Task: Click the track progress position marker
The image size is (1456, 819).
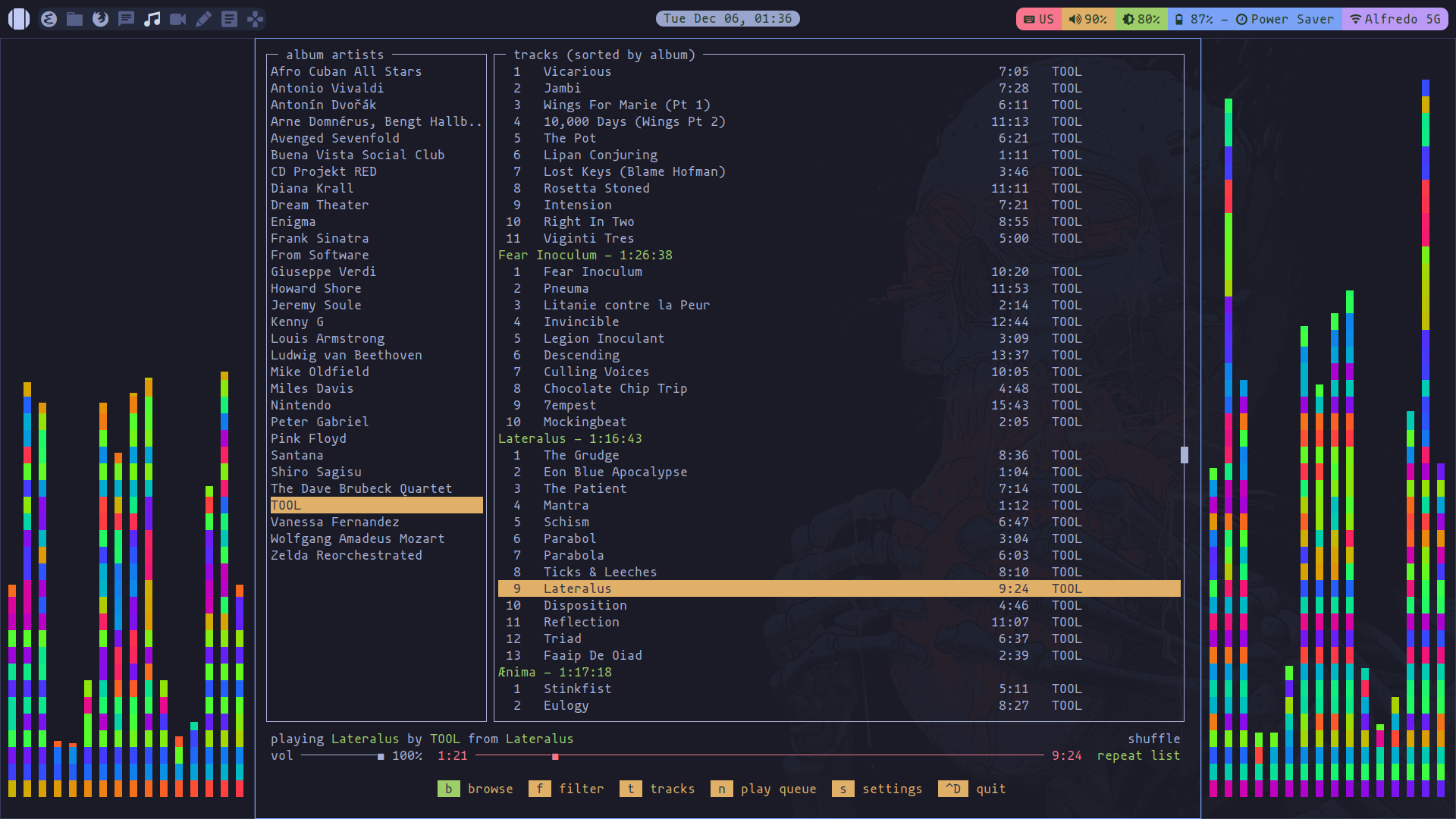Action: point(555,756)
